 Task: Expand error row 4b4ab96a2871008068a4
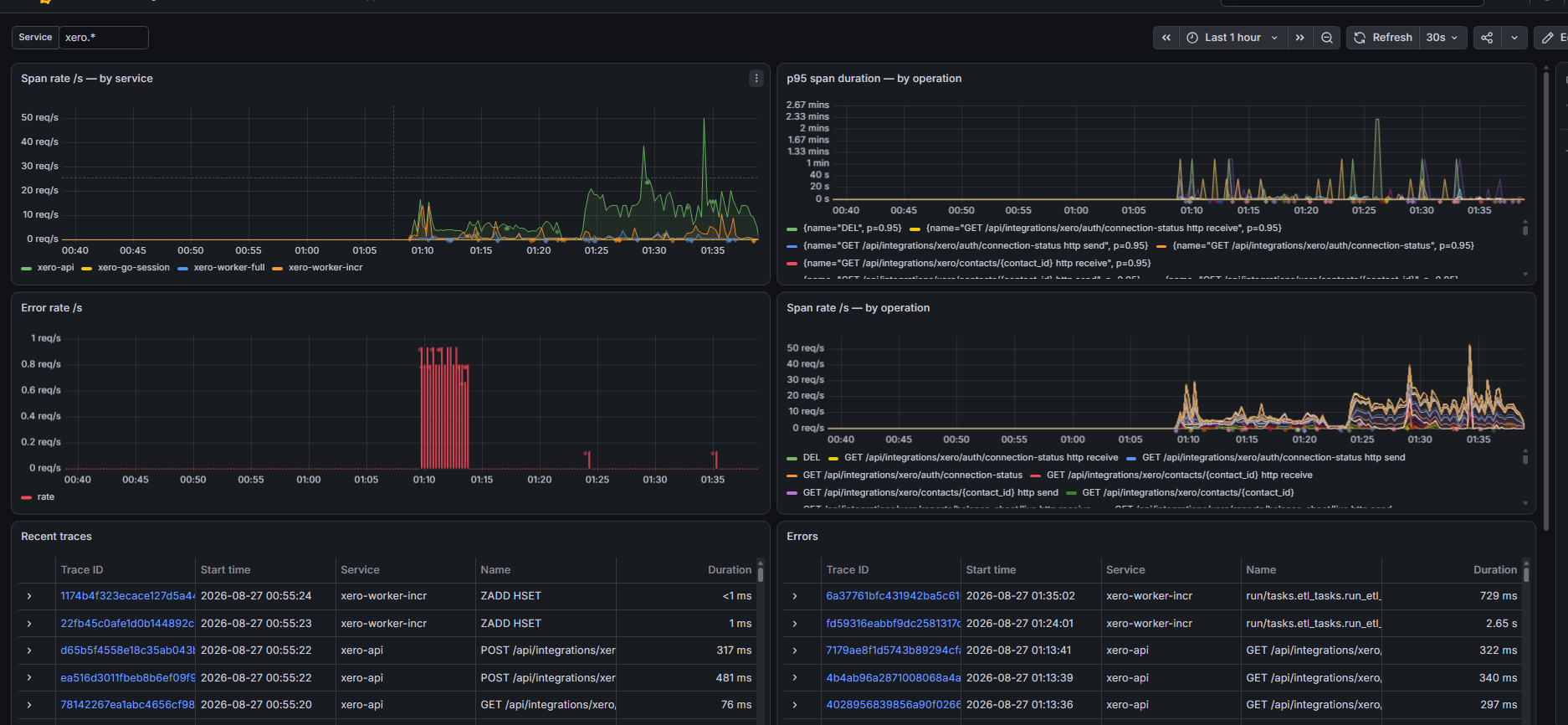point(795,678)
